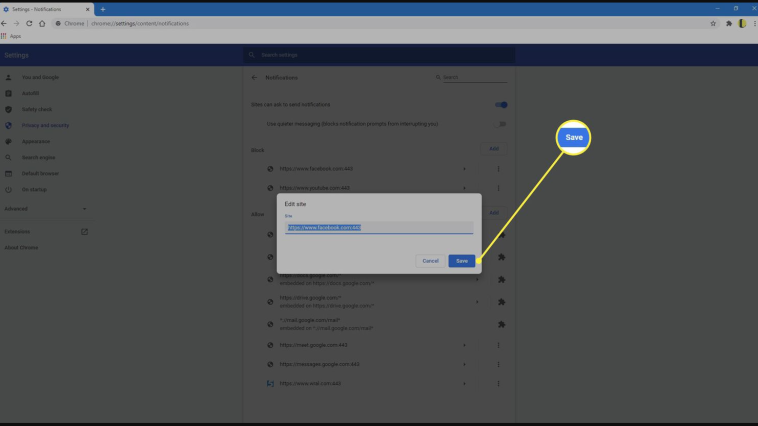The width and height of the screenshot is (758, 426).
Task: Click the site info icon in address bar
Action: [x=58, y=23]
